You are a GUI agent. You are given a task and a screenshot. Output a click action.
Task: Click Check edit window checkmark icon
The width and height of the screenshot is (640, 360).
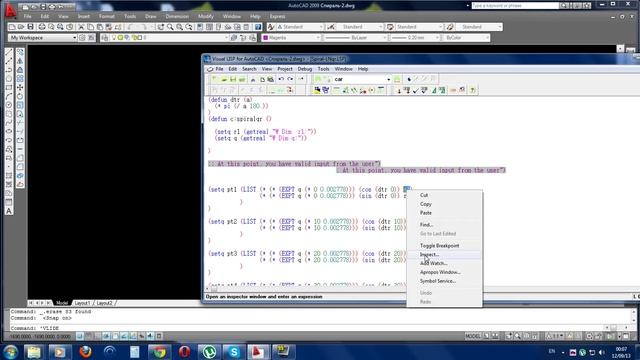point(416,90)
